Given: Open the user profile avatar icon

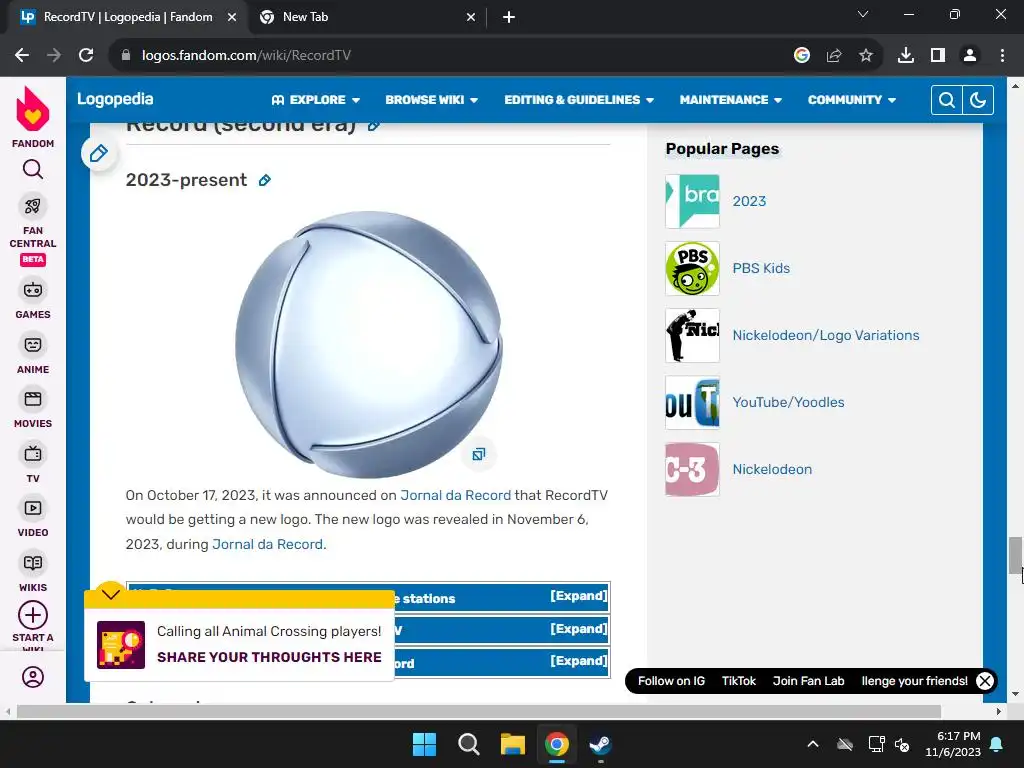Looking at the screenshot, I should pos(33,677).
